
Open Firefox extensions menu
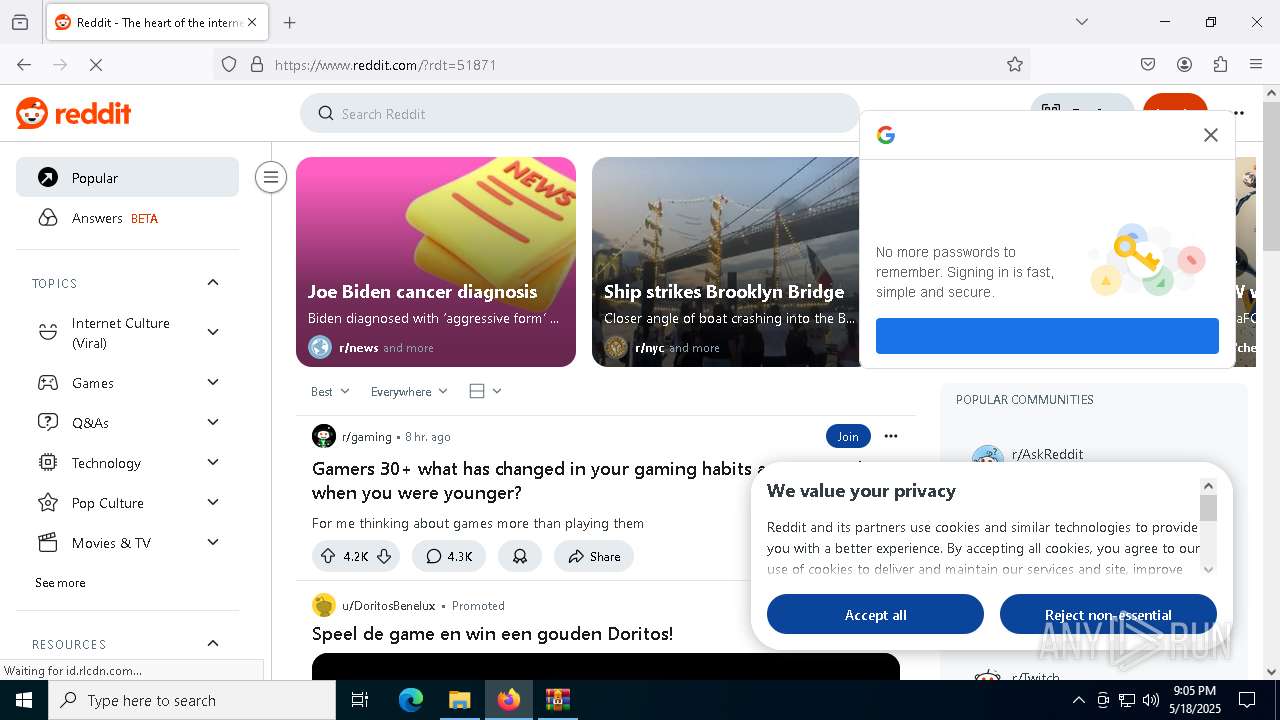pyautogui.click(x=1220, y=64)
